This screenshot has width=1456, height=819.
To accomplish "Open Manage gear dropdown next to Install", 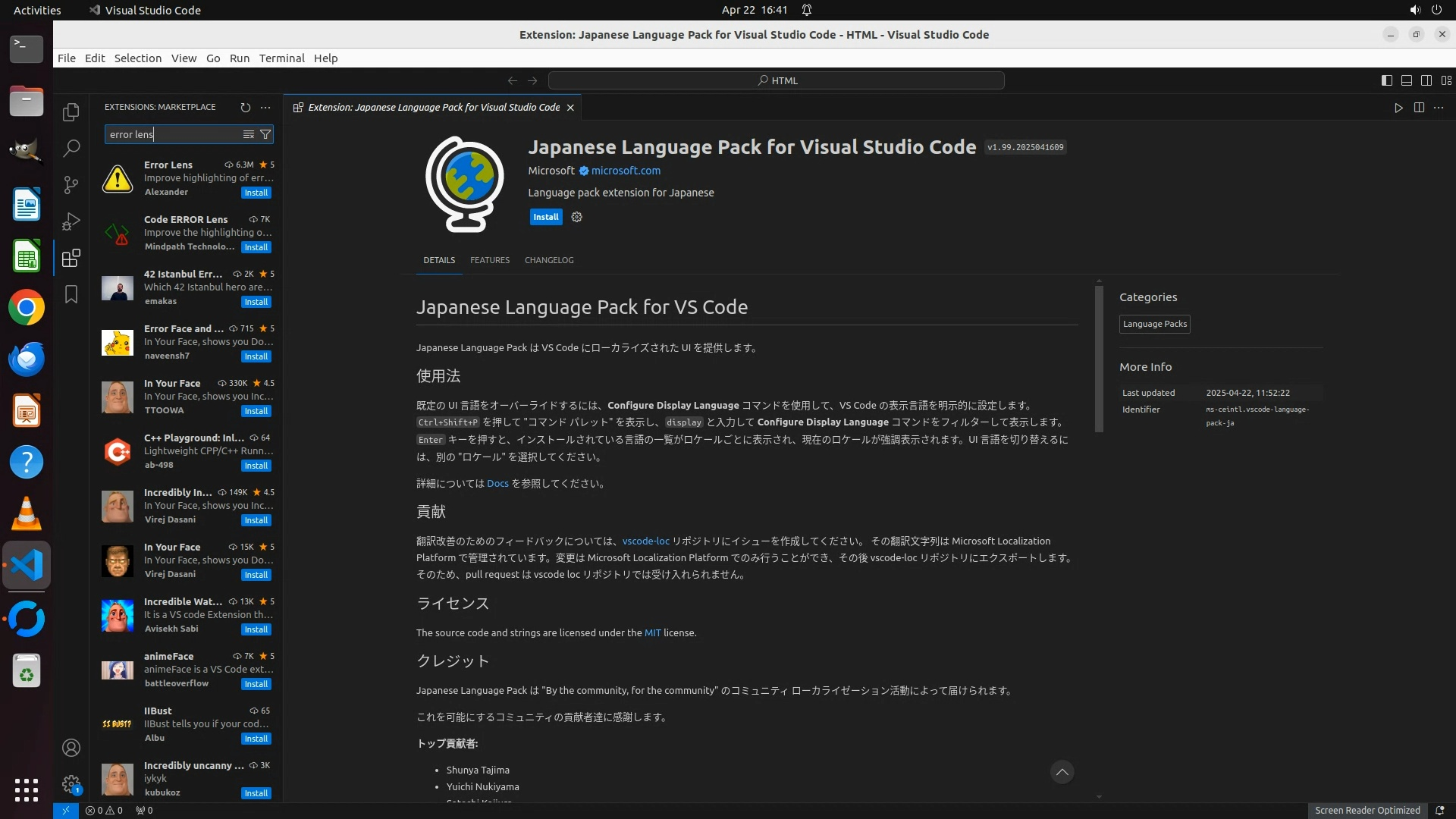I will pyautogui.click(x=576, y=217).
